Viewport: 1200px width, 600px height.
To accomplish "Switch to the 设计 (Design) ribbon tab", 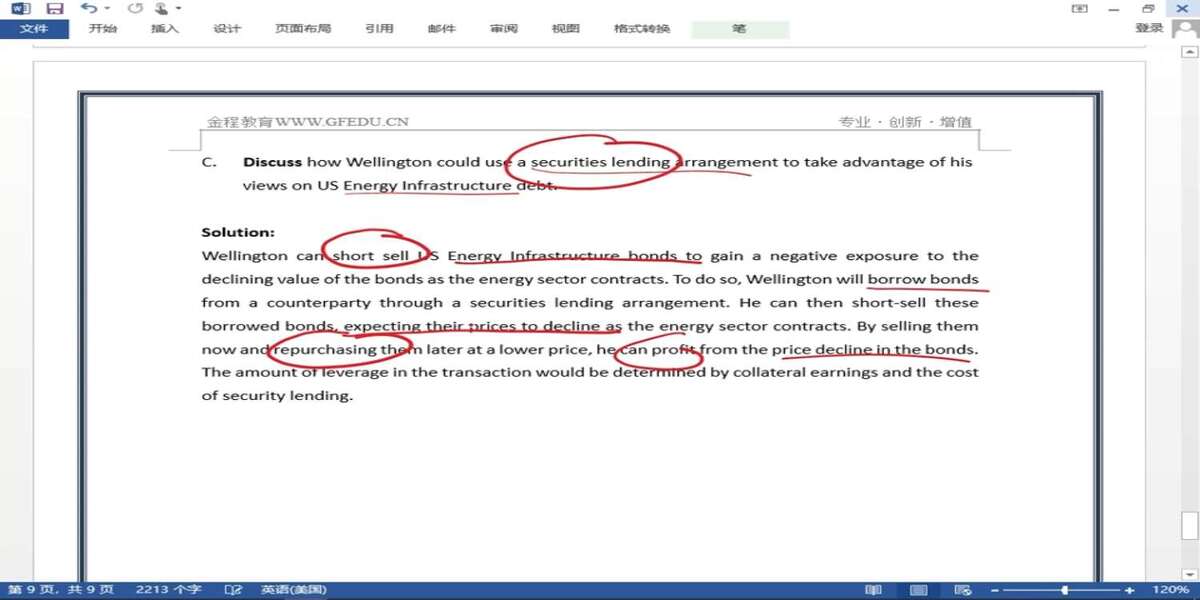I will (227, 29).
